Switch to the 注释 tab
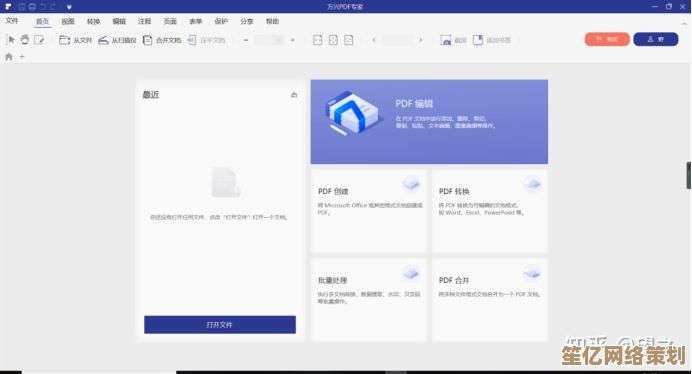Screen dimensions: 692x374 point(144,21)
